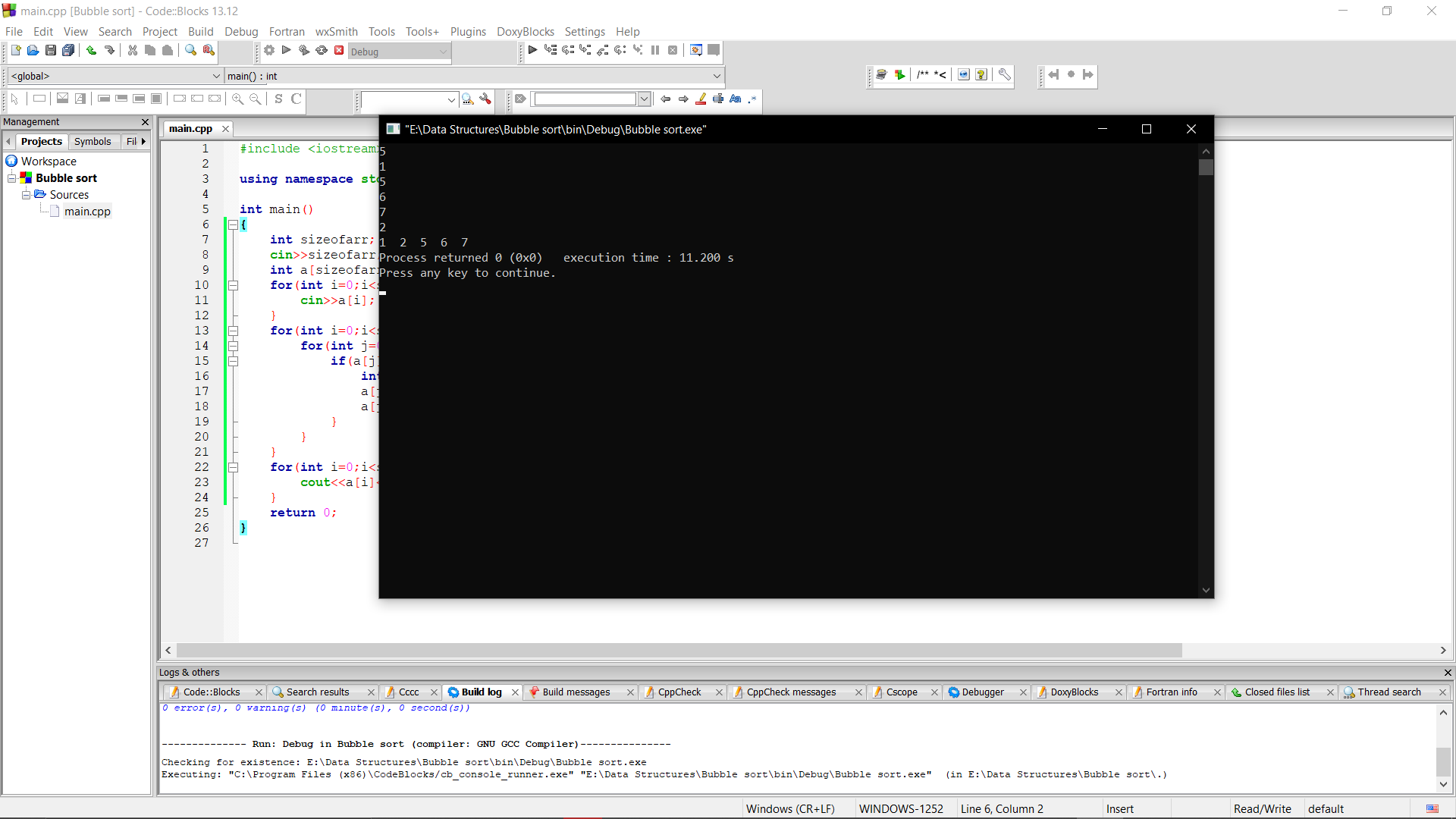Click the Build gear icon
Screen dimensions: 1456x819
point(269,50)
